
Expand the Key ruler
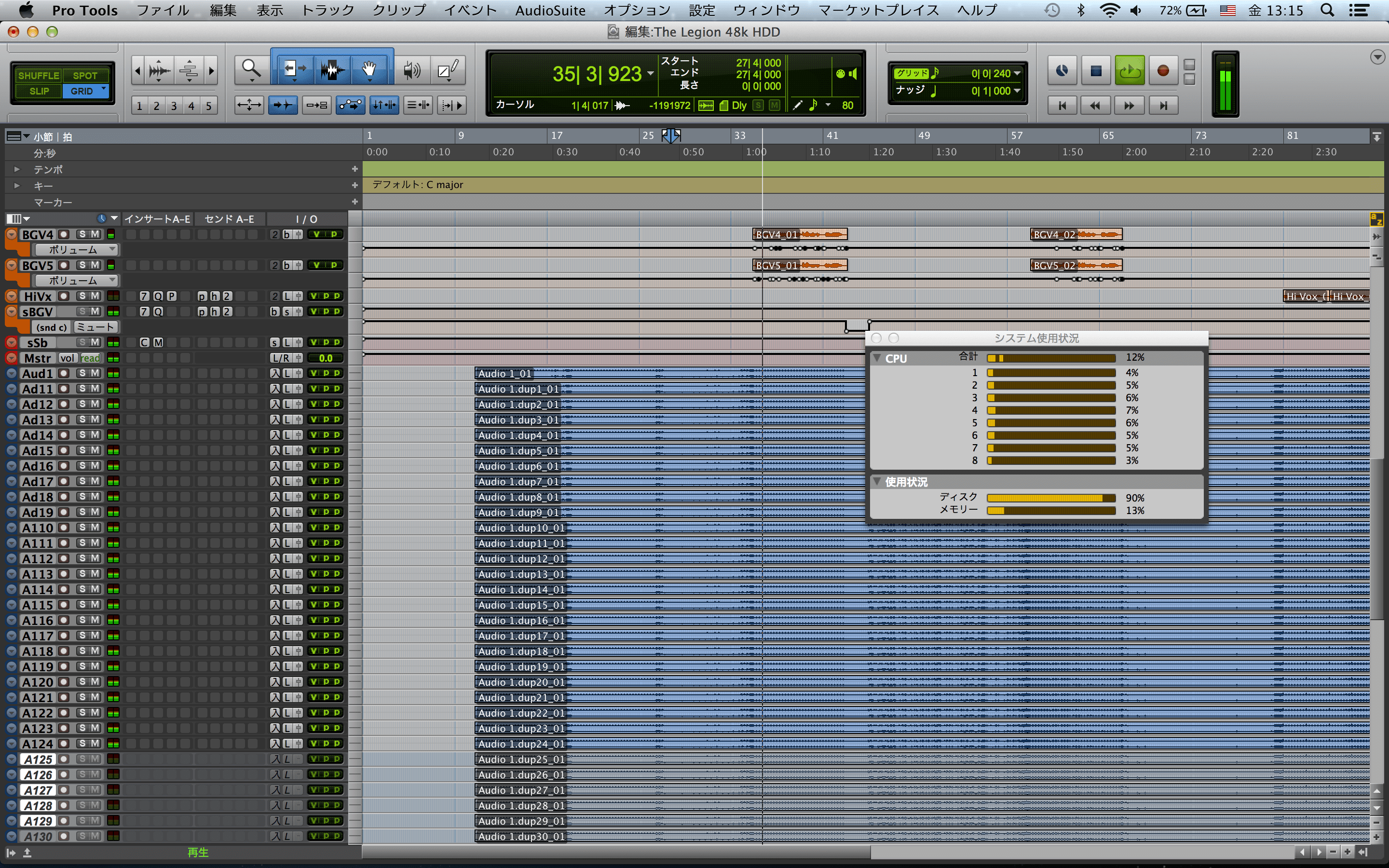click(x=17, y=186)
